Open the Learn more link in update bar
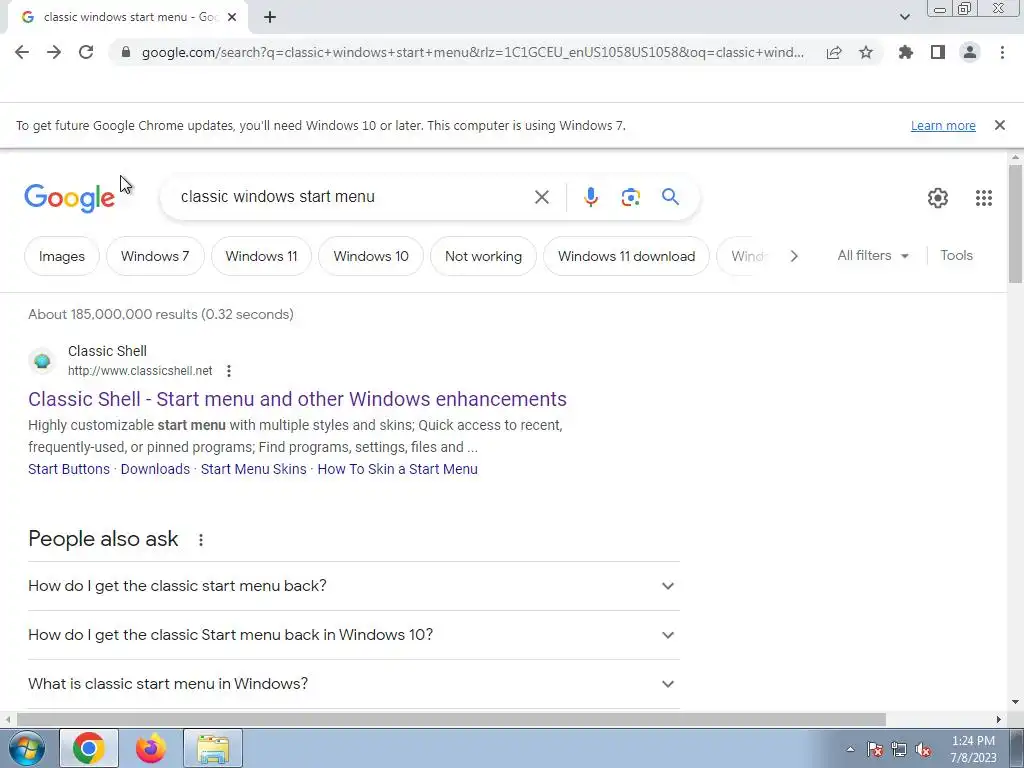The height and width of the screenshot is (768, 1024). 943,125
